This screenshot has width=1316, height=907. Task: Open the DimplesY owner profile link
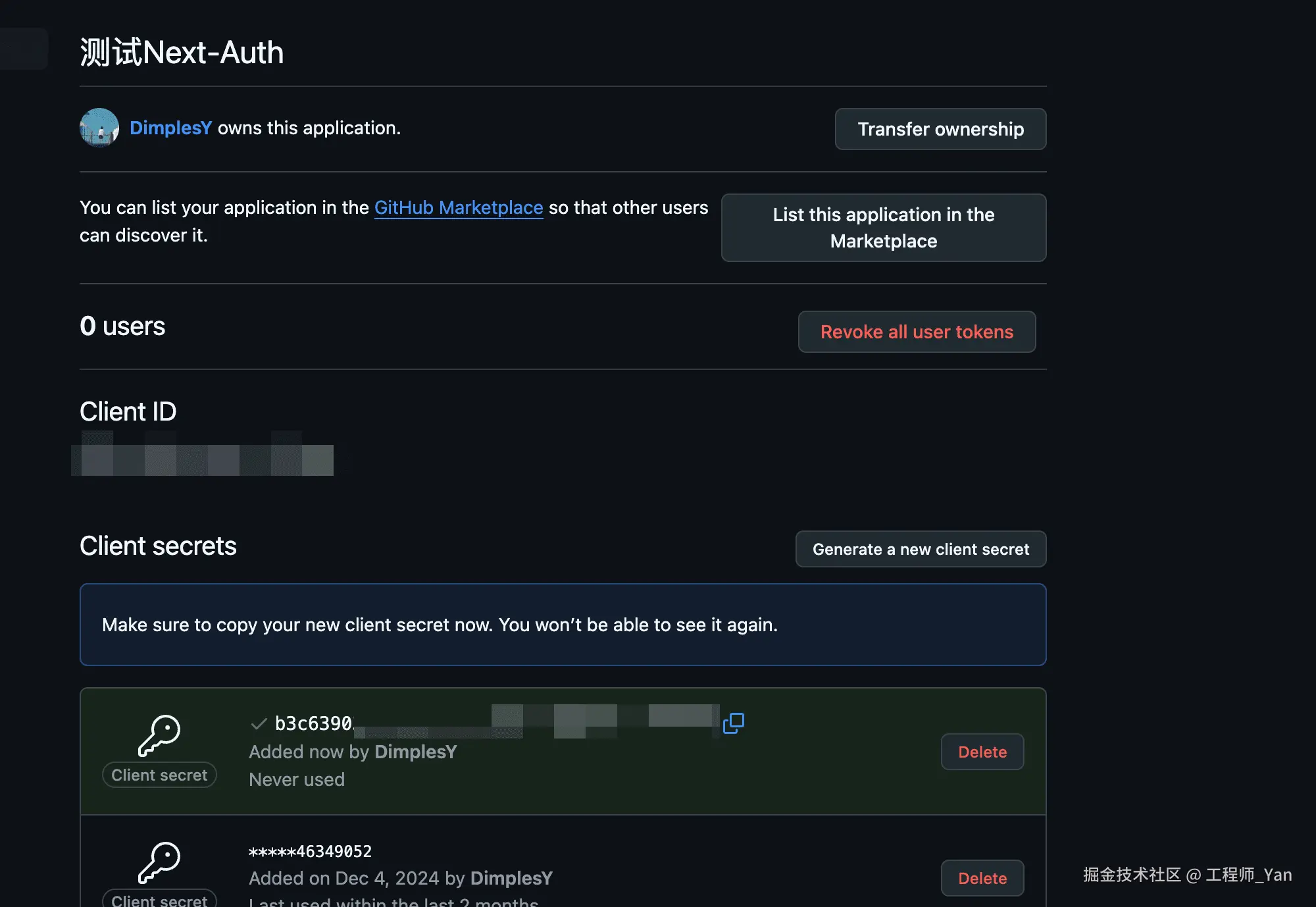170,128
